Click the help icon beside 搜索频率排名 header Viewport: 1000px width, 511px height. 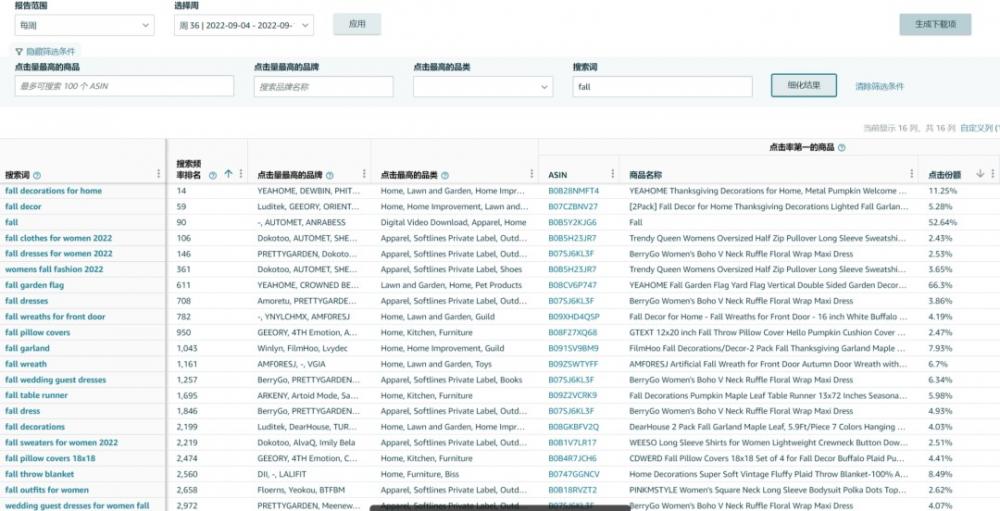coord(213,175)
